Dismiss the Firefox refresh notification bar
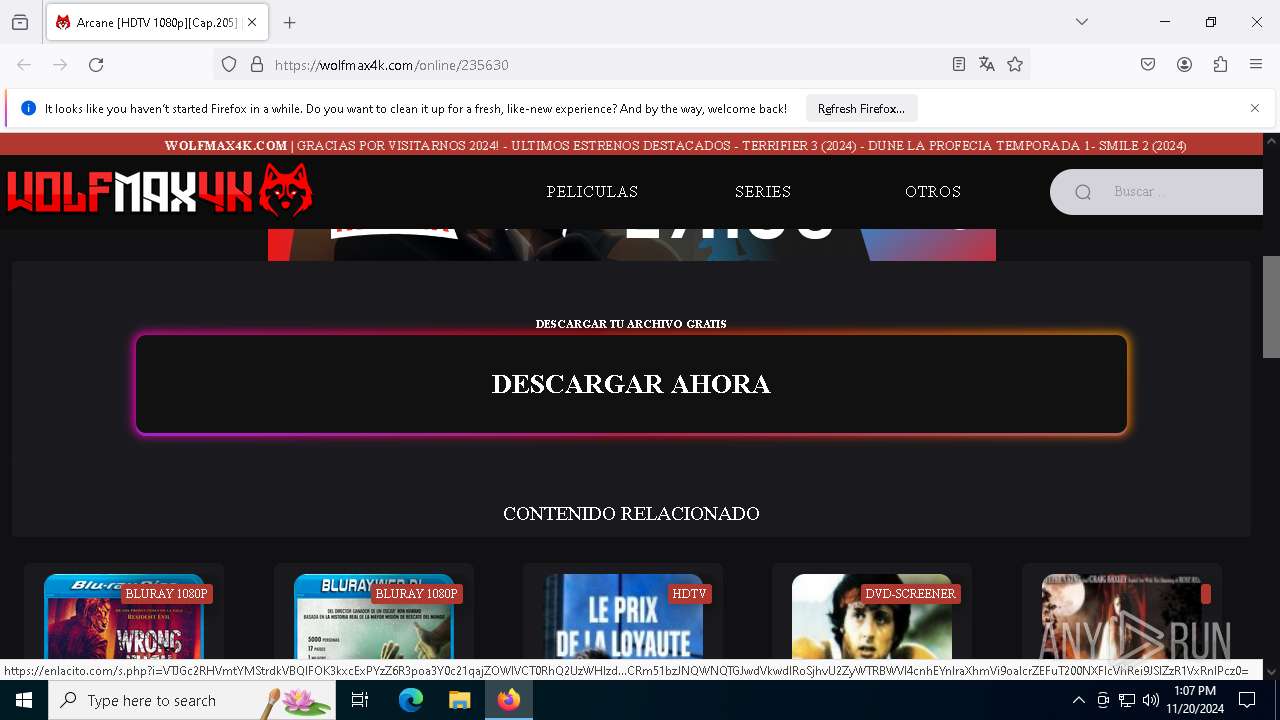The width and height of the screenshot is (1280, 720). point(1255,108)
